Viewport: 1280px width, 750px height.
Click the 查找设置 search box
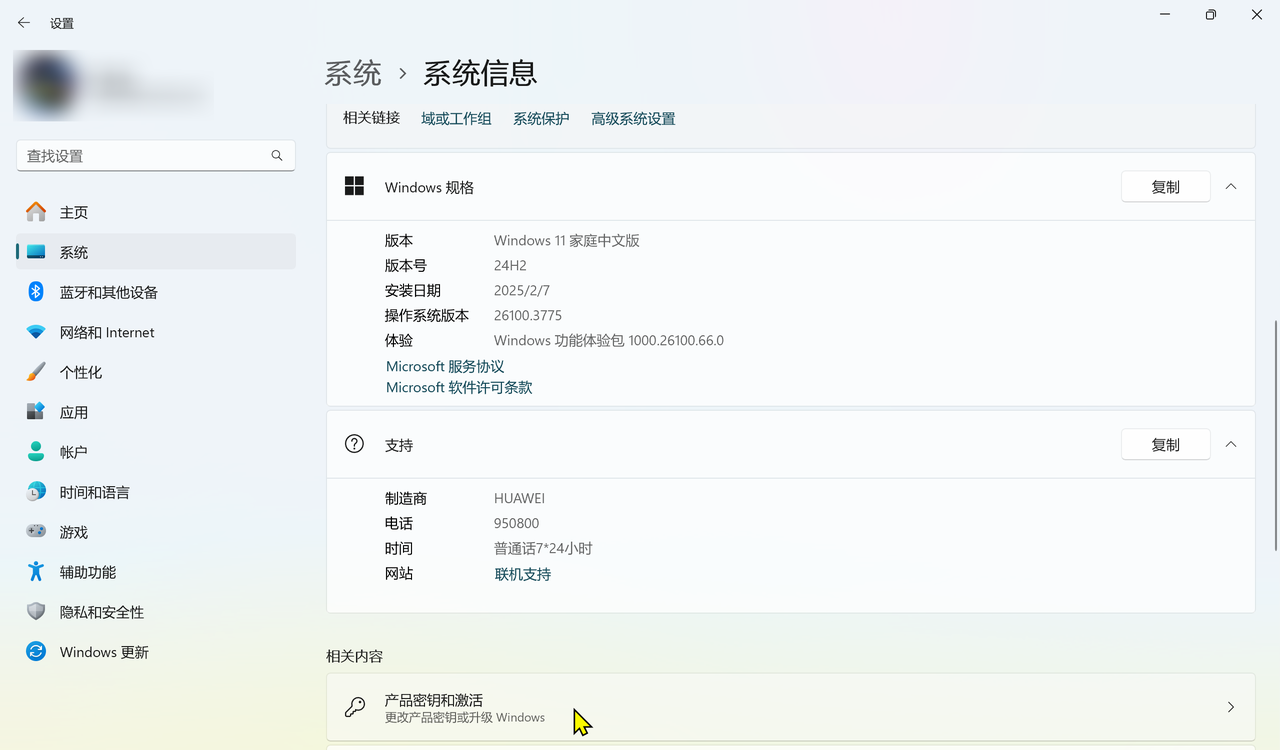(145, 156)
